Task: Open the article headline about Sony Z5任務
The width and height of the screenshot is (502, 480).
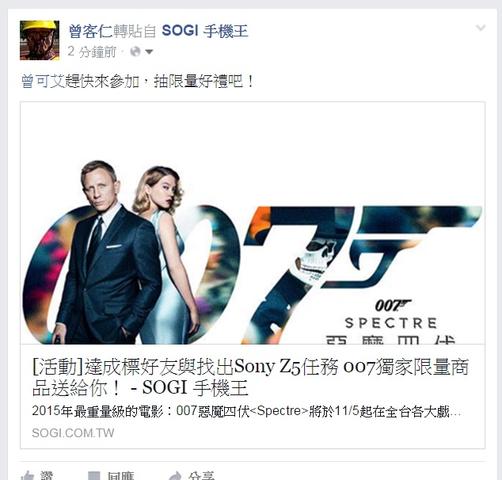Action: coord(251,377)
